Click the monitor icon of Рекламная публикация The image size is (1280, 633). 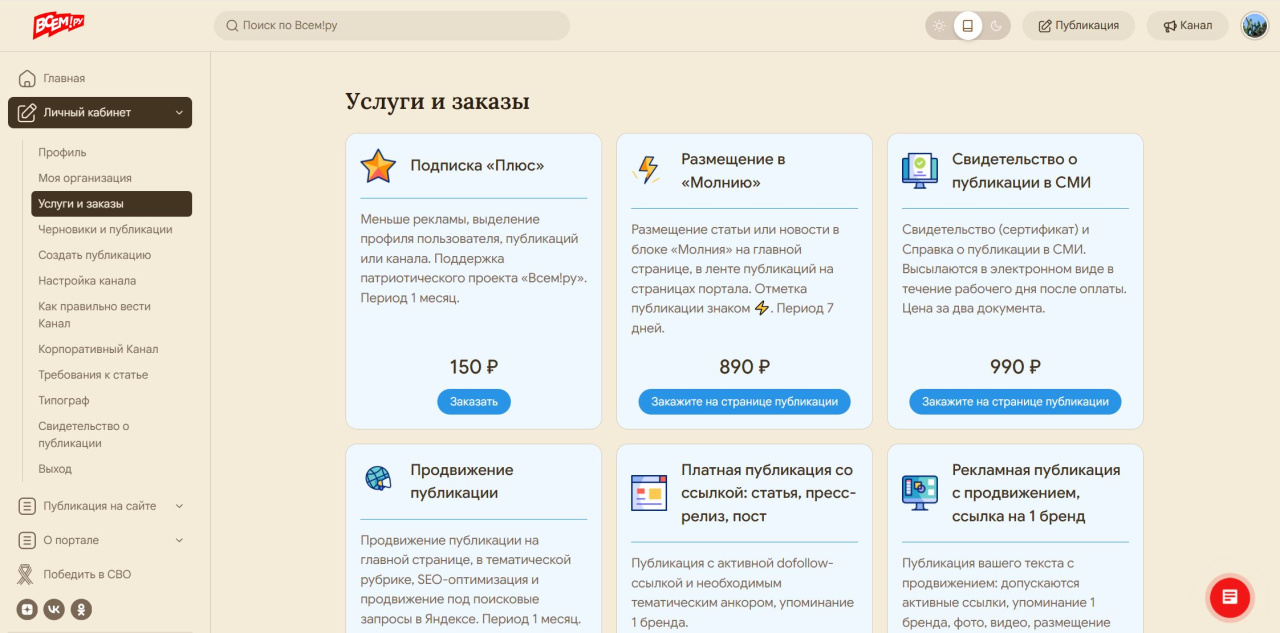tap(920, 493)
